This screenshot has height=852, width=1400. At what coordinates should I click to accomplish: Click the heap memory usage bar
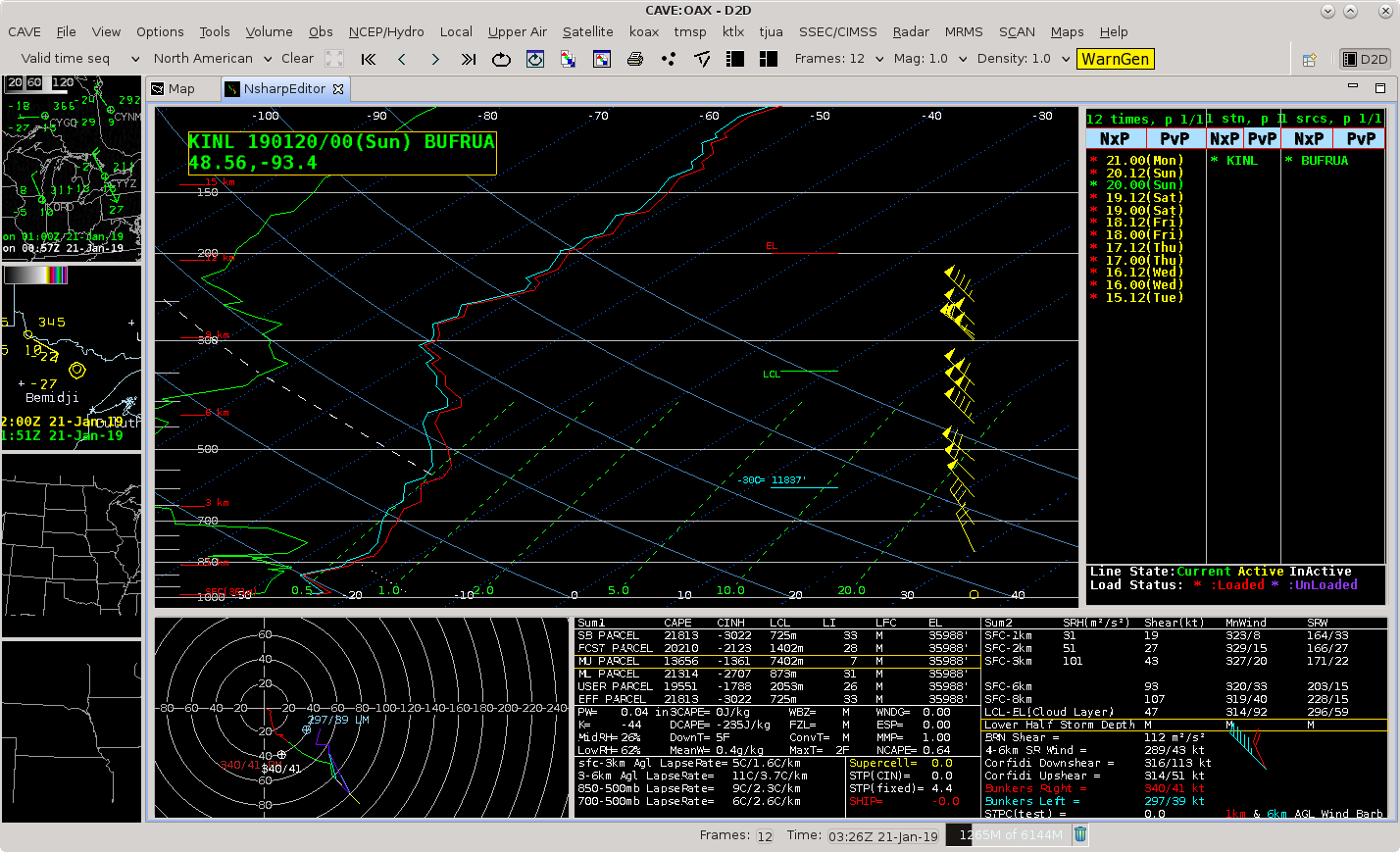(x=1009, y=835)
